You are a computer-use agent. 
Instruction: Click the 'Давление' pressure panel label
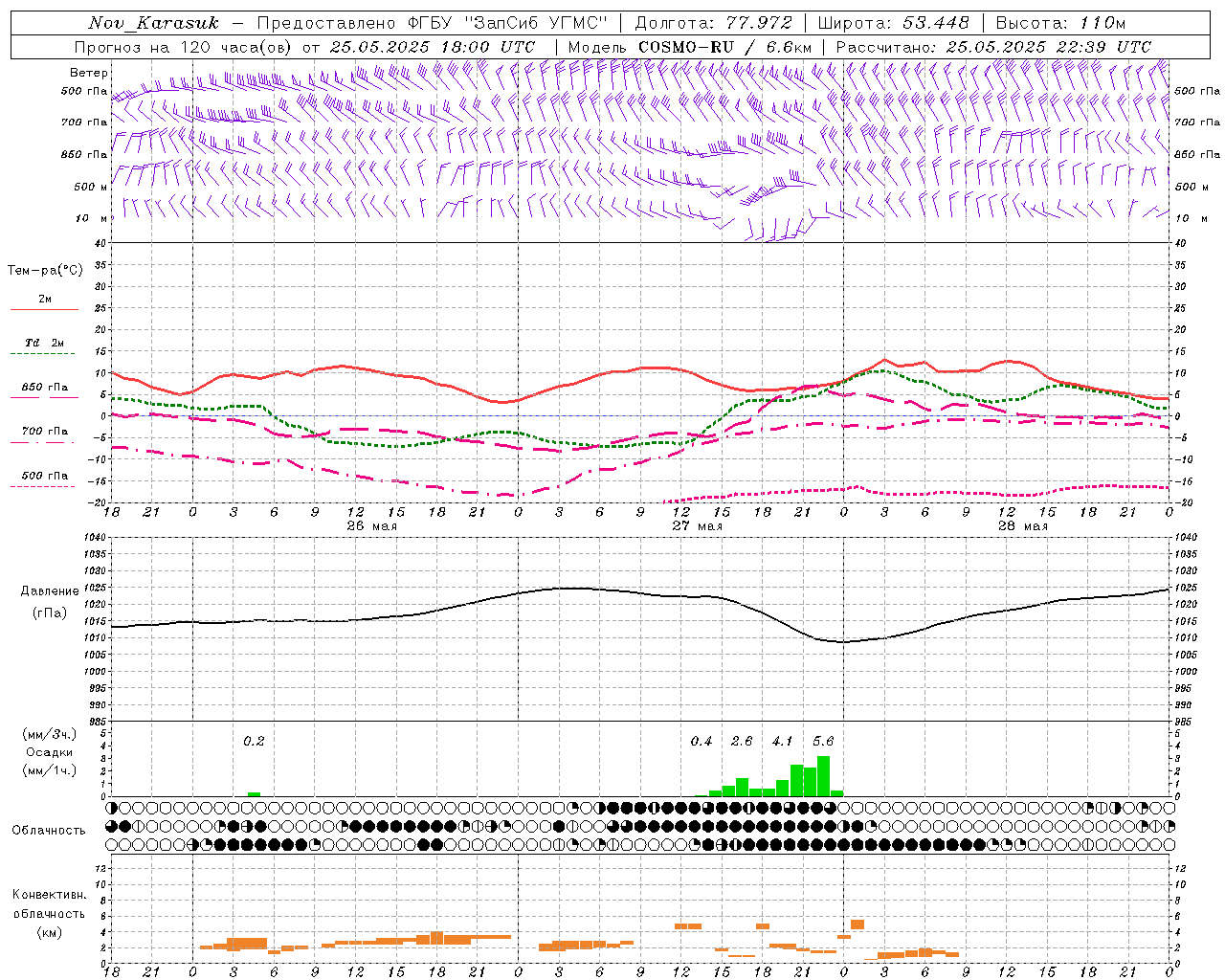pyautogui.click(x=50, y=591)
